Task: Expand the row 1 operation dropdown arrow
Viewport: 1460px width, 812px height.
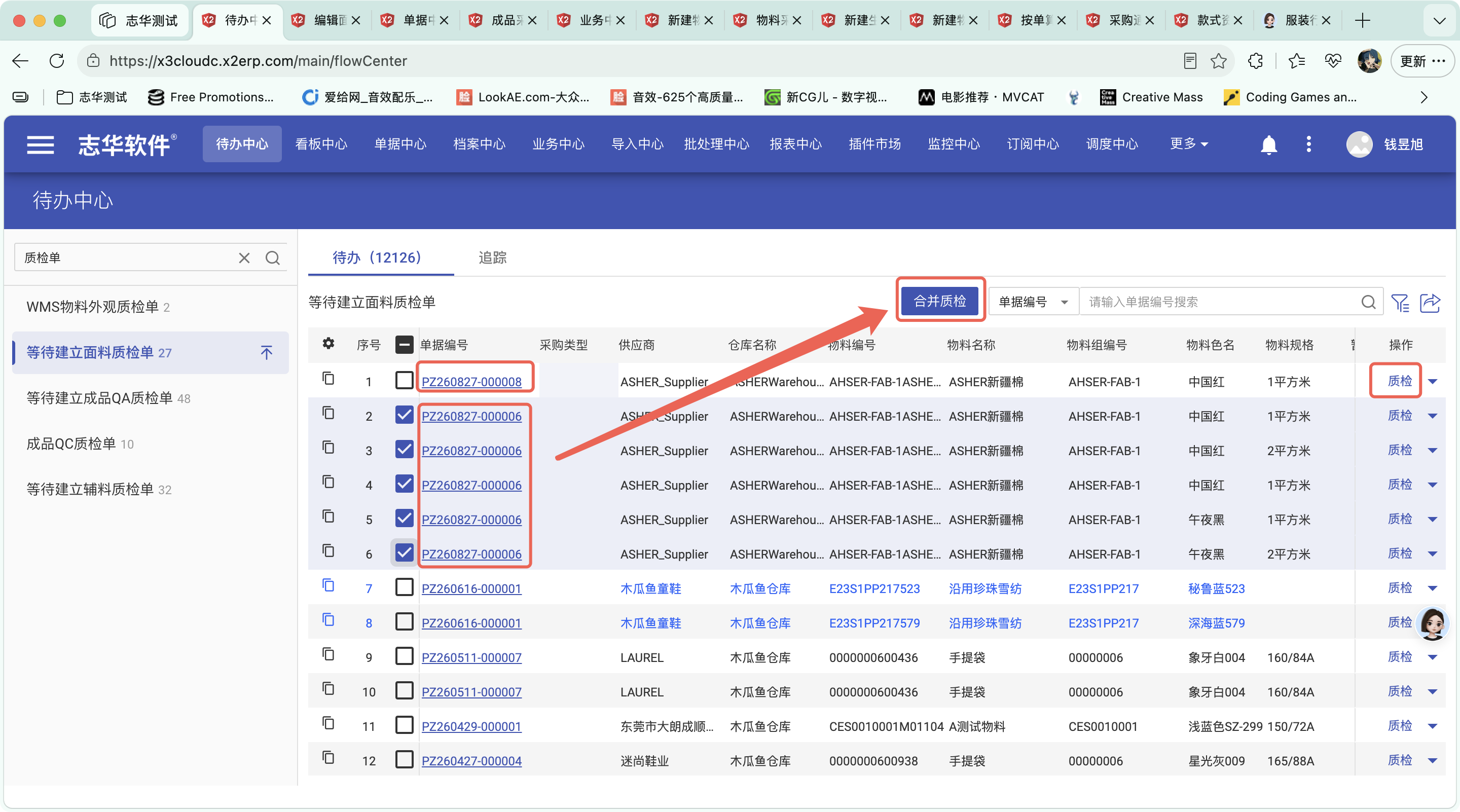Action: point(1432,381)
